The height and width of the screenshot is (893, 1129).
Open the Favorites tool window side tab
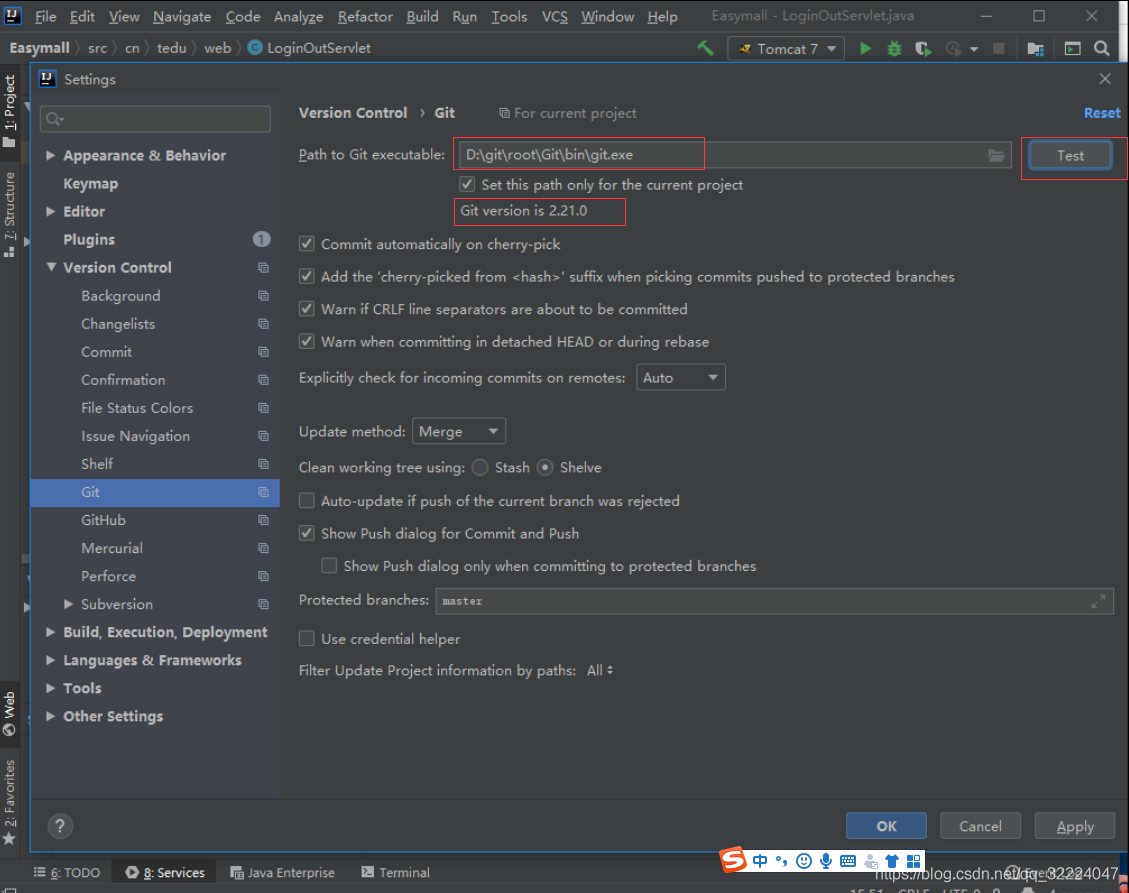tap(9, 802)
